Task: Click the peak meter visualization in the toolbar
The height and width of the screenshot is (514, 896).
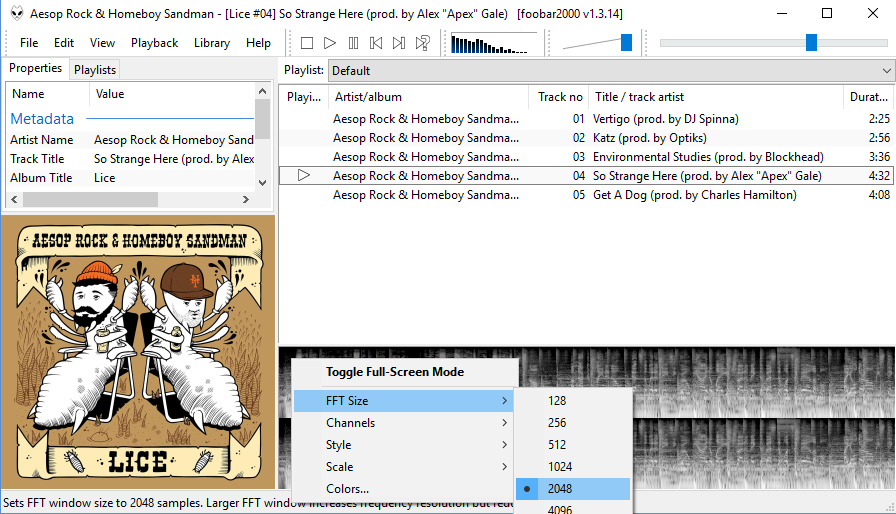Action: (494, 43)
